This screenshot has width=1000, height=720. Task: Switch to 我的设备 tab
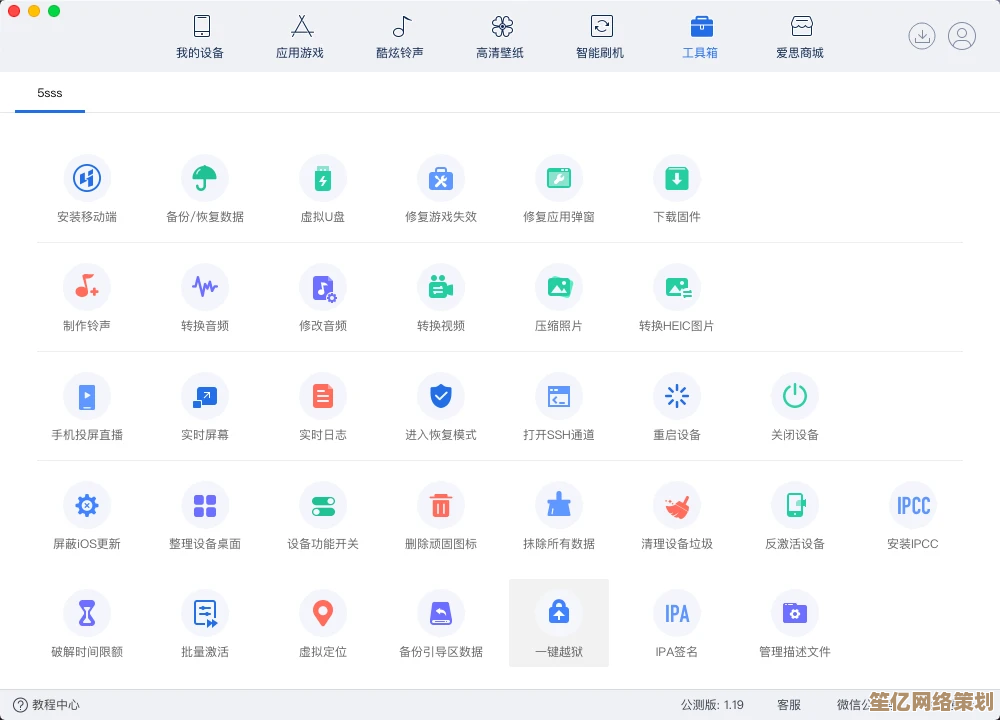(201, 36)
